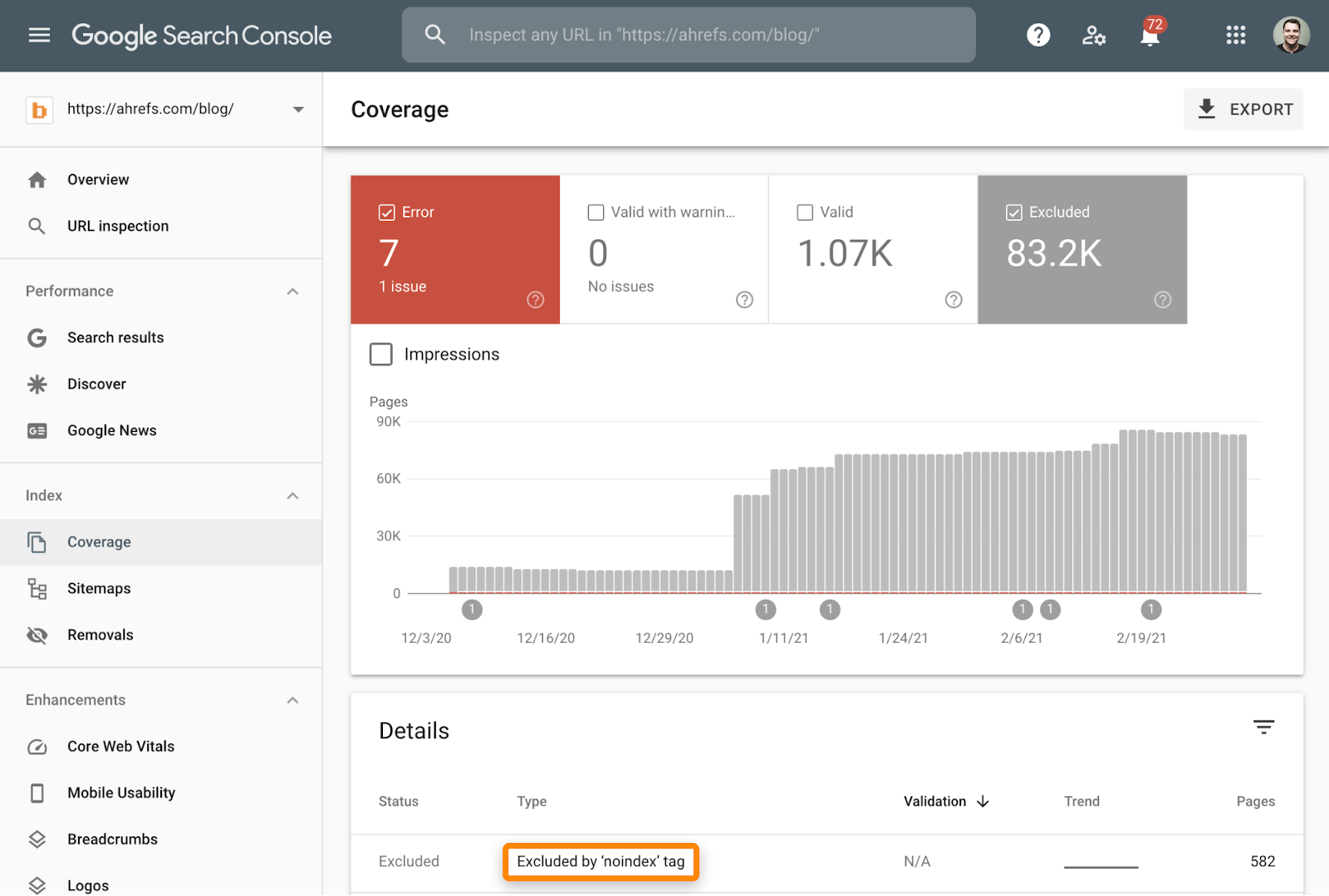1329x896 pixels.
Task: Go to Core Web Vitals report
Action: pyautogui.click(x=120, y=747)
